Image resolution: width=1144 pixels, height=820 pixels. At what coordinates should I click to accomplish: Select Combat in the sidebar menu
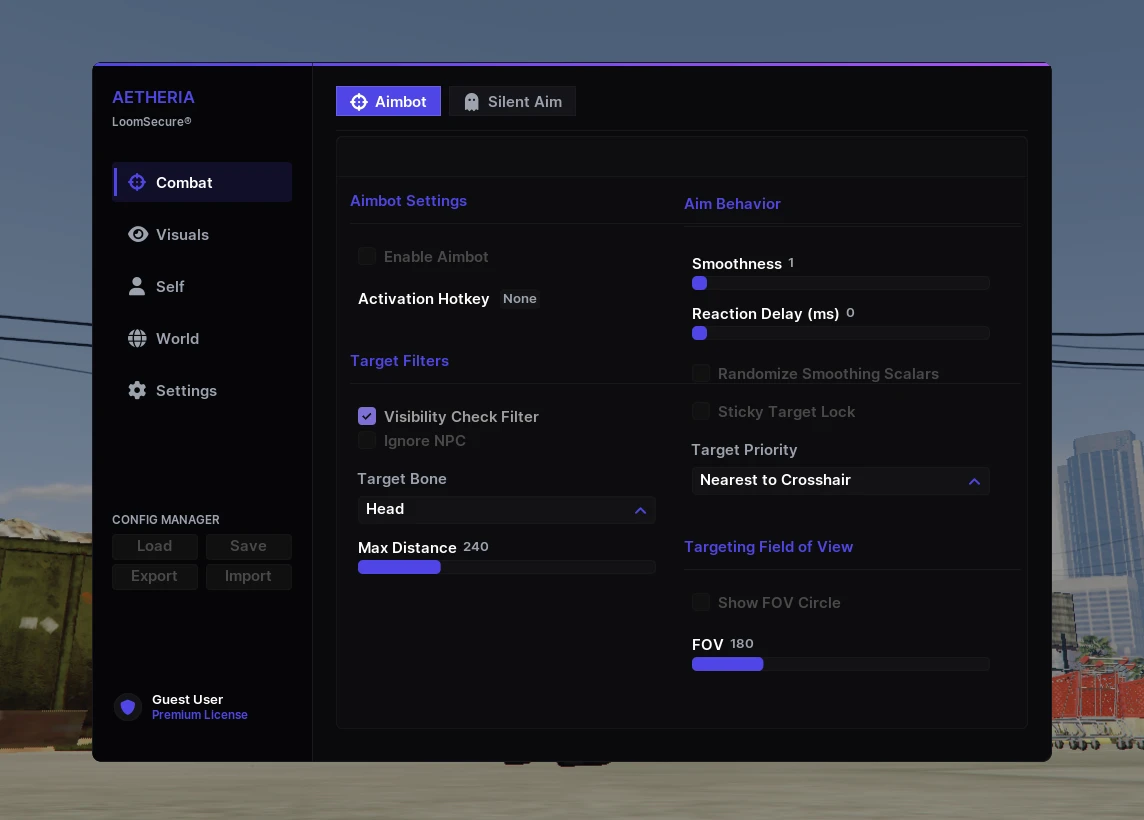tap(203, 182)
